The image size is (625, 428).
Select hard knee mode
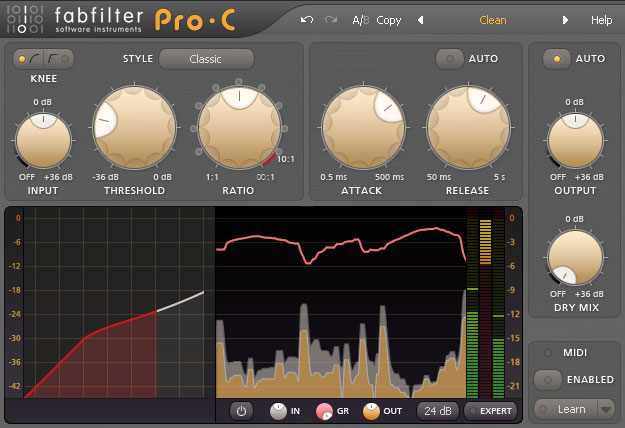tap(59, 59)
